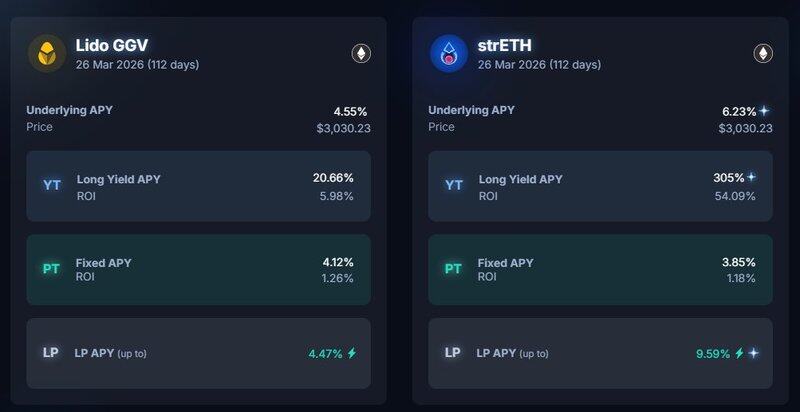
Task: Click the PT badge on Lido GGV card
Action: click(x=52, y=269)
